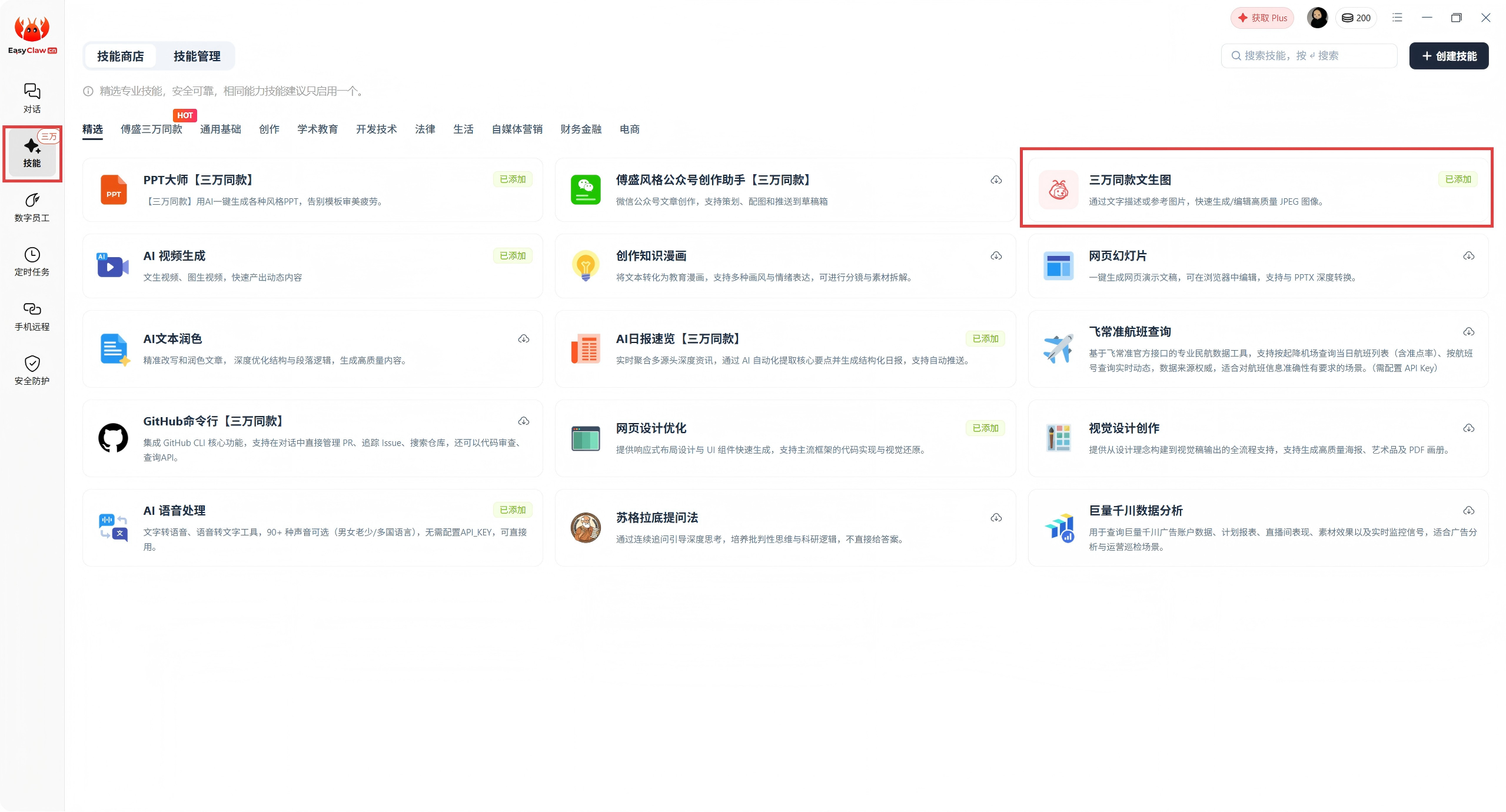The width and height of the screenshot is (1506, 812).
Task: Select the 开发技术 category tab
Action: (376, 129)
